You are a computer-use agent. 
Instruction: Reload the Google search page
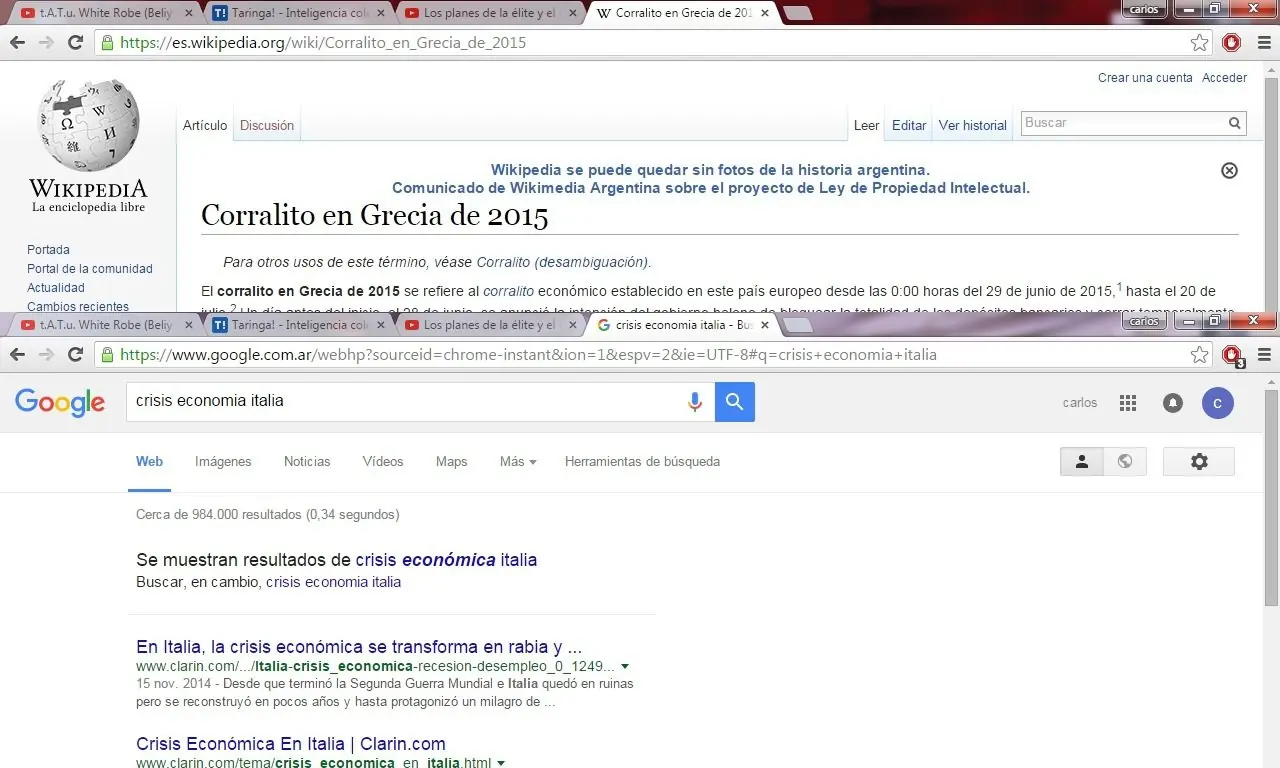(x=75, y=354)
